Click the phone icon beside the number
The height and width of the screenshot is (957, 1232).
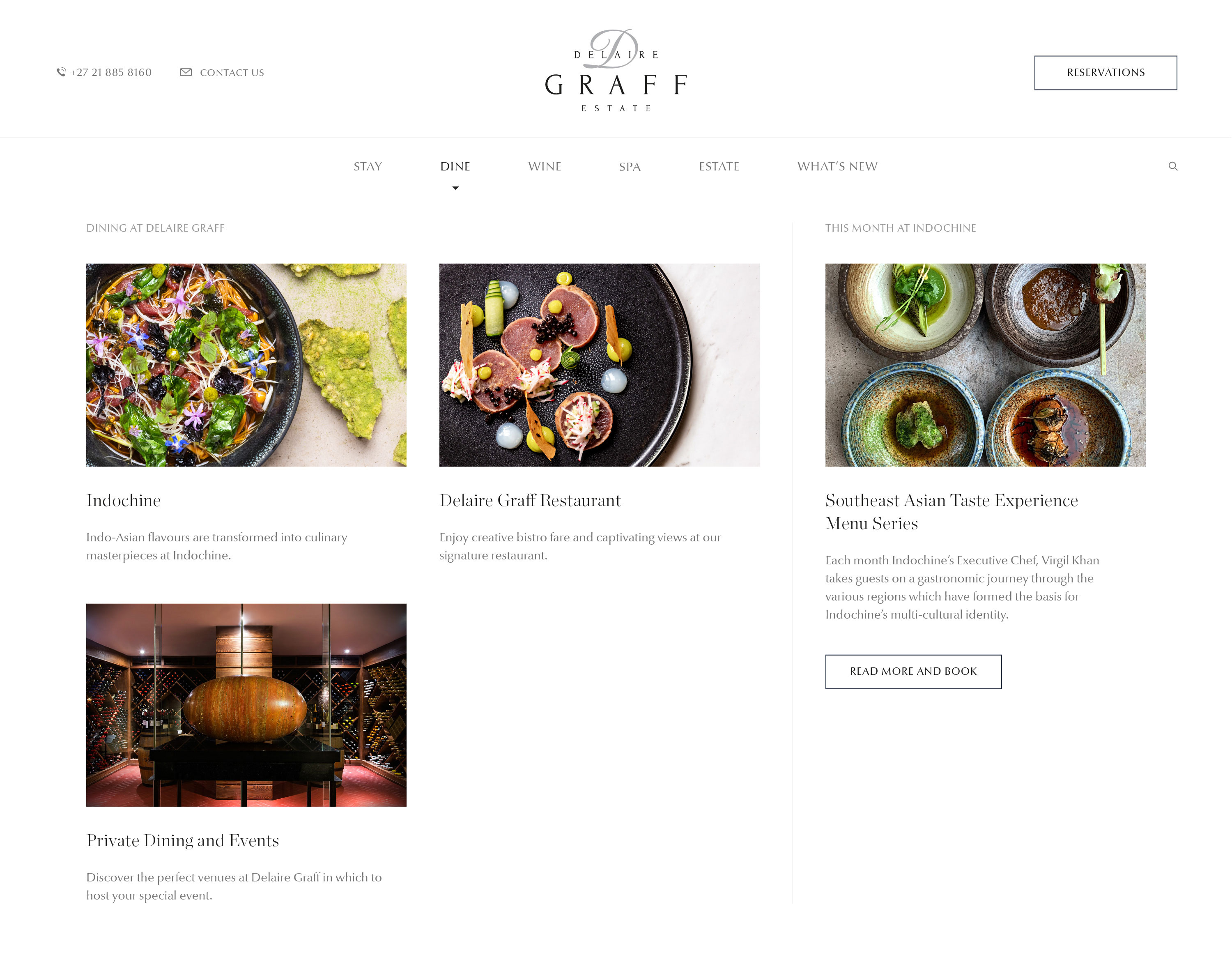point(61,72)
